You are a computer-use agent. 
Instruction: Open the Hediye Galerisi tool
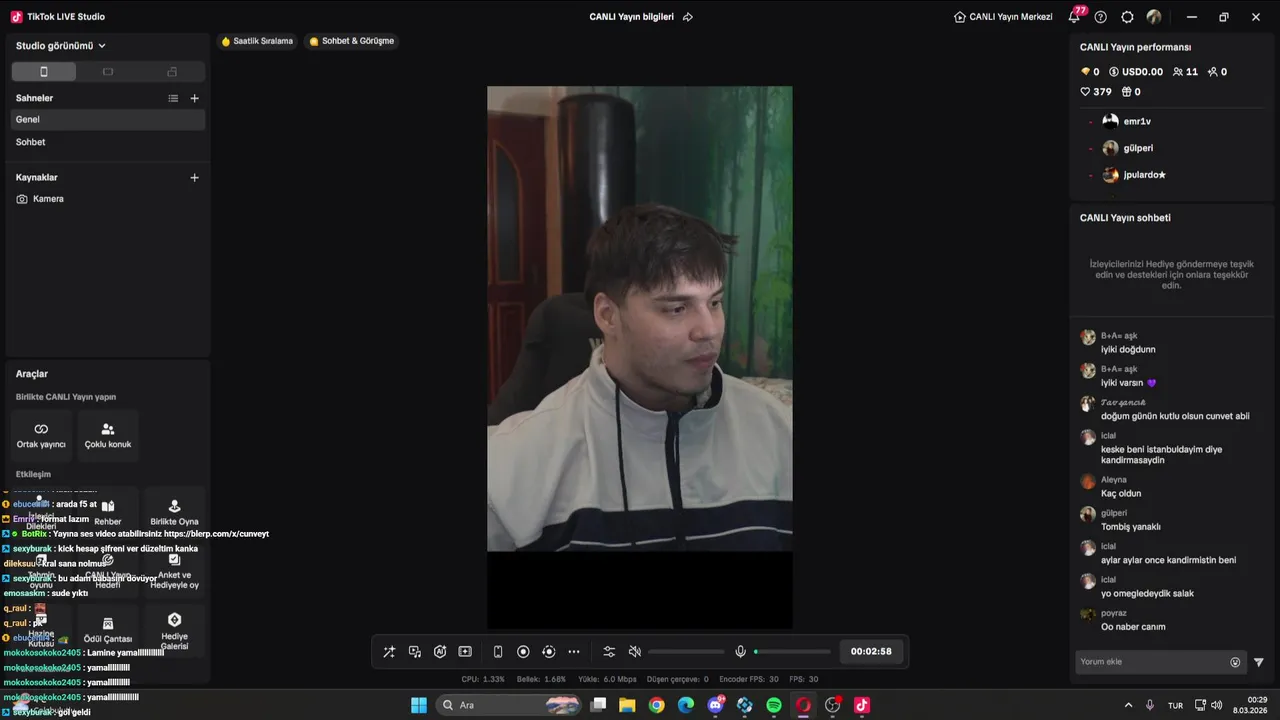tap(174, 631)
